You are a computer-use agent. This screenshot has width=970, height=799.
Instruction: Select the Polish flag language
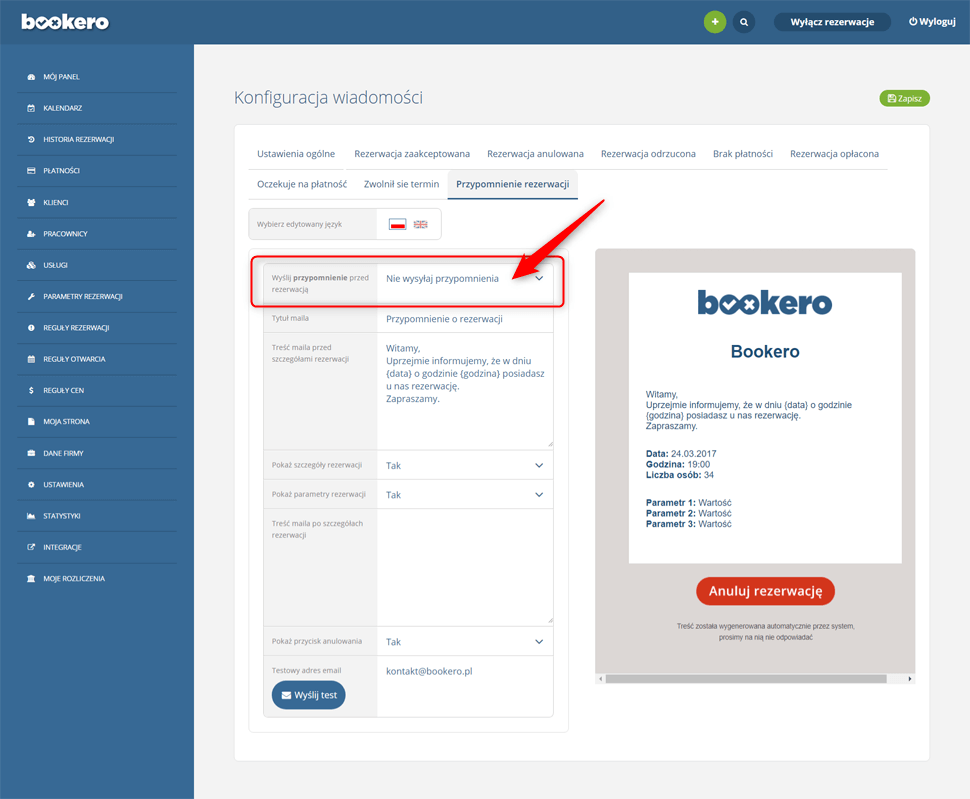[397, 224]
